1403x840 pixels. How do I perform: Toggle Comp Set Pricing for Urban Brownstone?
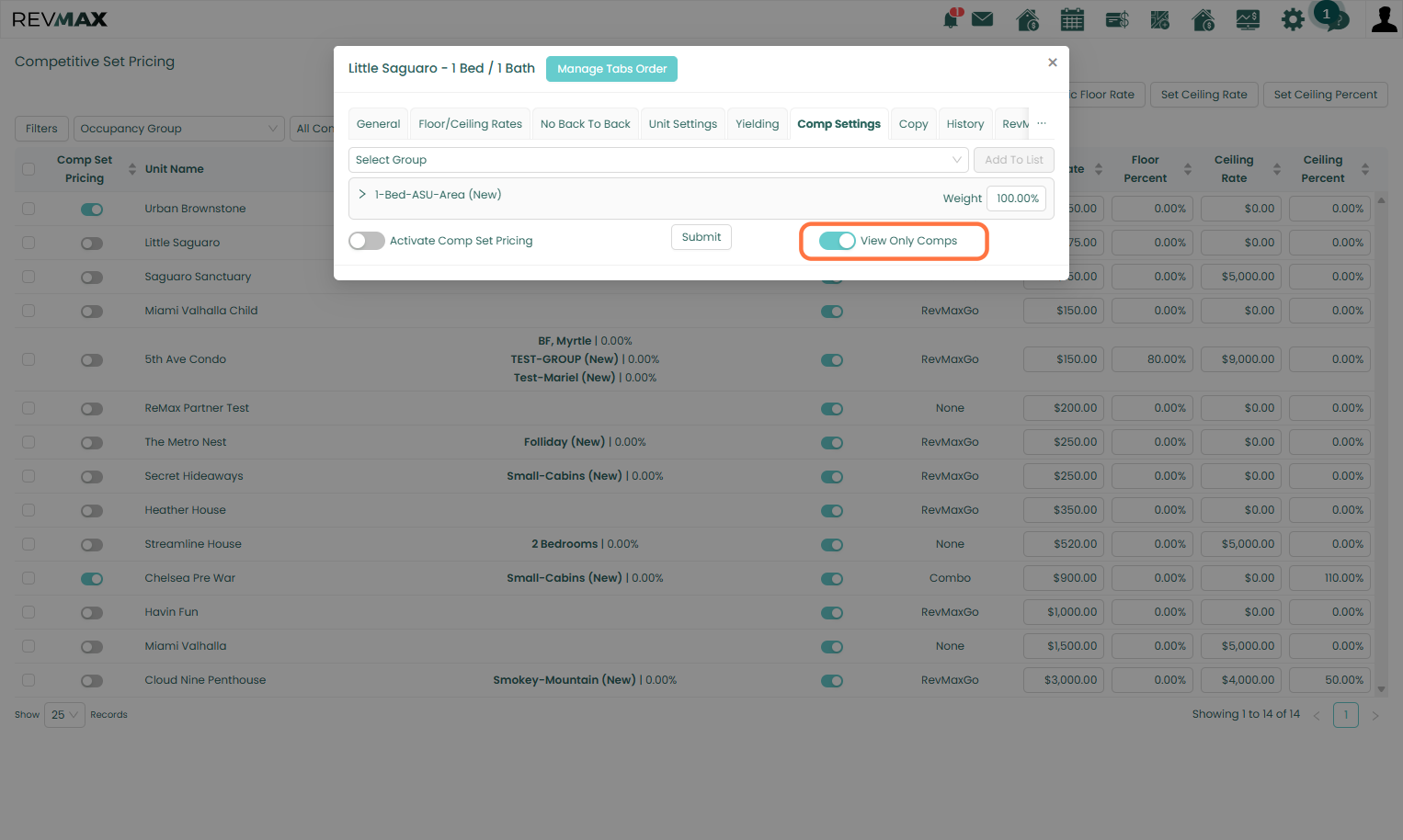(x=92, y=210)
